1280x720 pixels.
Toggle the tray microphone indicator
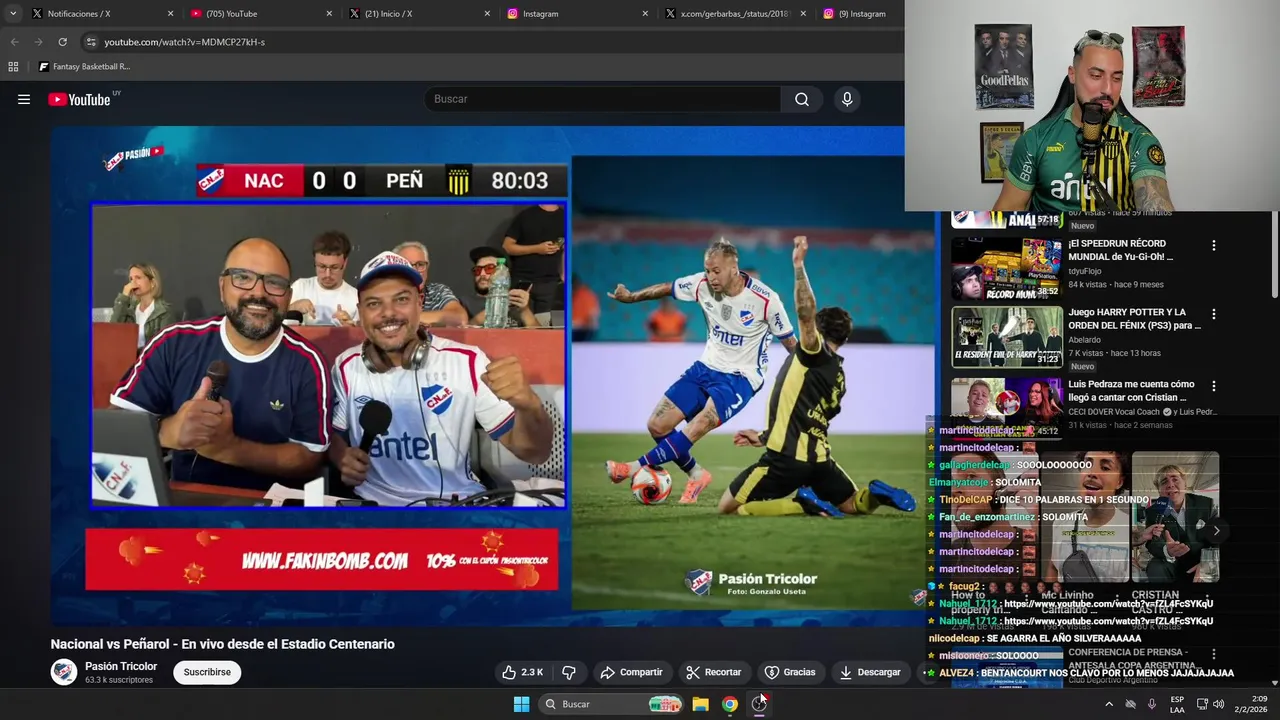[1152, 704]
